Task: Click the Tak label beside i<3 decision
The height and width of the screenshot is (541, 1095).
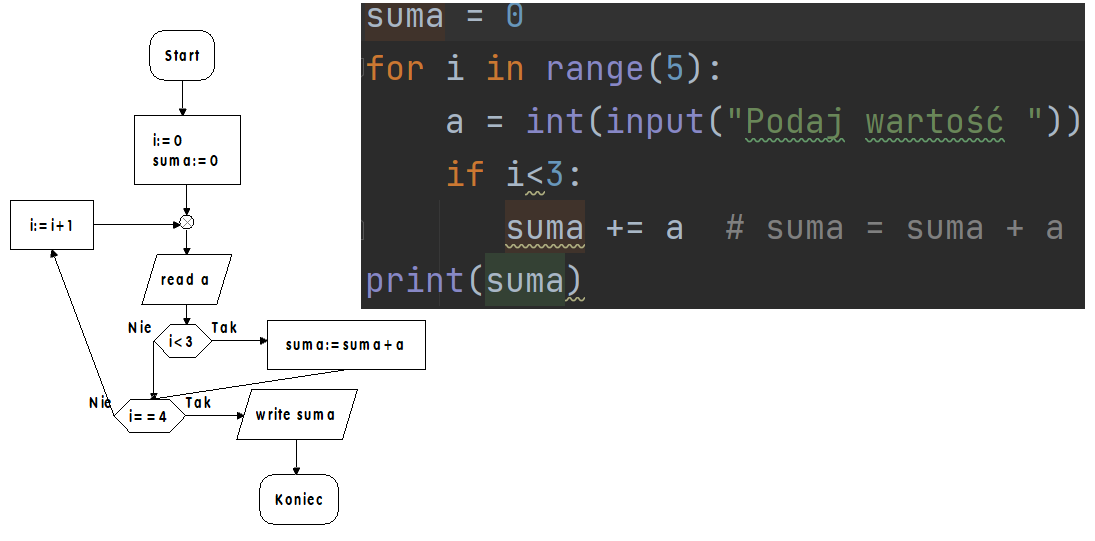Action: pyautogui.click(x=225, y=327)
